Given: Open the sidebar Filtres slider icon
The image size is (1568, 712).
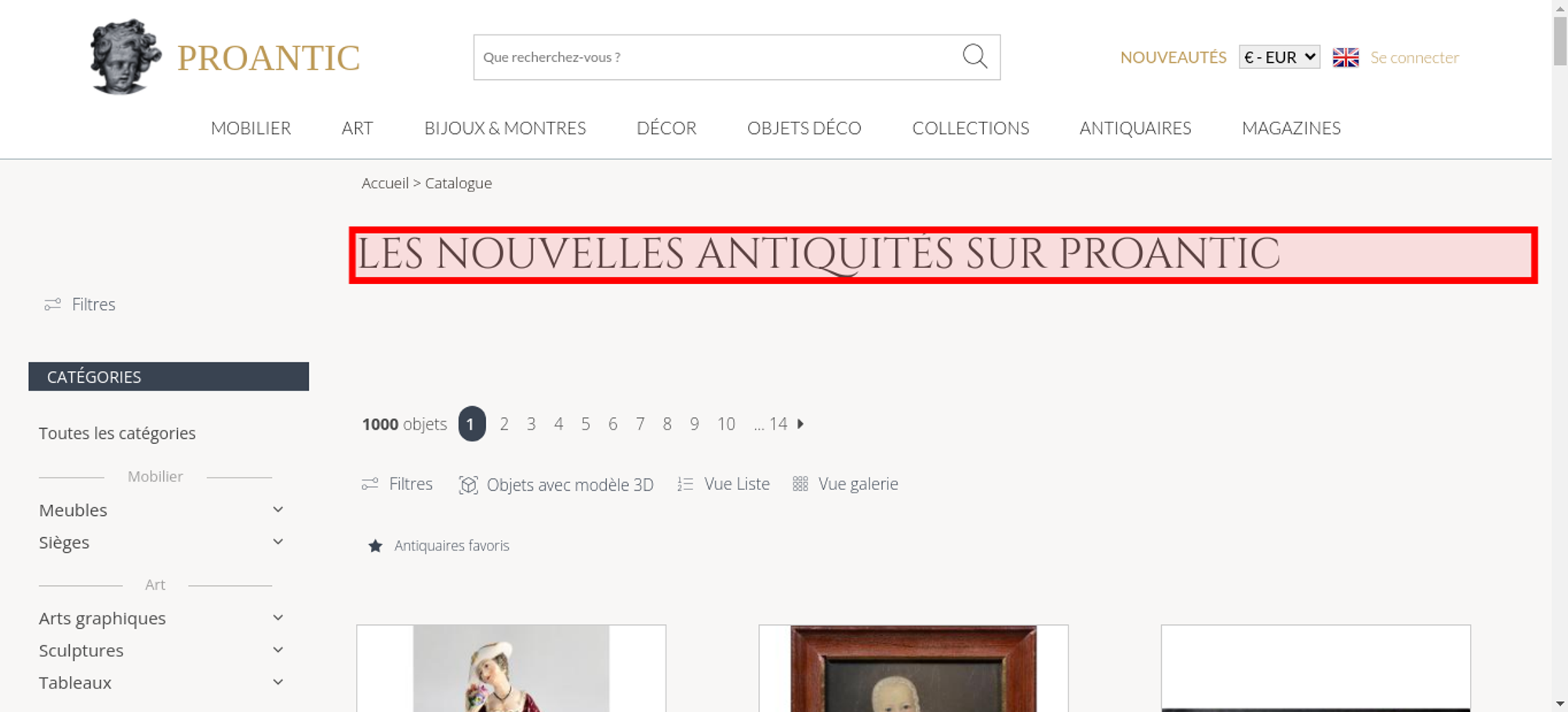Looking at the screenshot, I should (53, 304).
